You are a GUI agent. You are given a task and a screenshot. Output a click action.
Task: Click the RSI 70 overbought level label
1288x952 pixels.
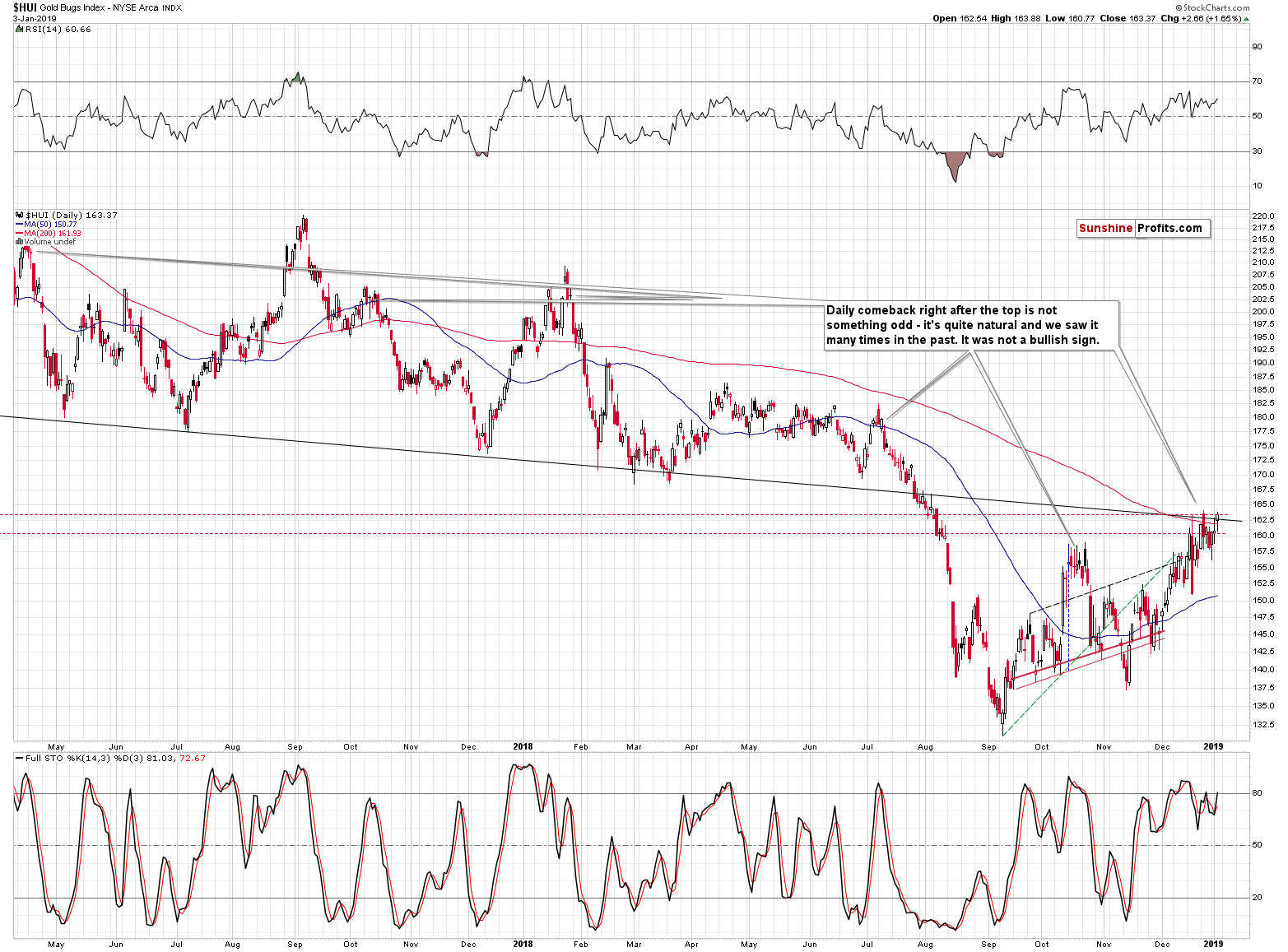1257,81
